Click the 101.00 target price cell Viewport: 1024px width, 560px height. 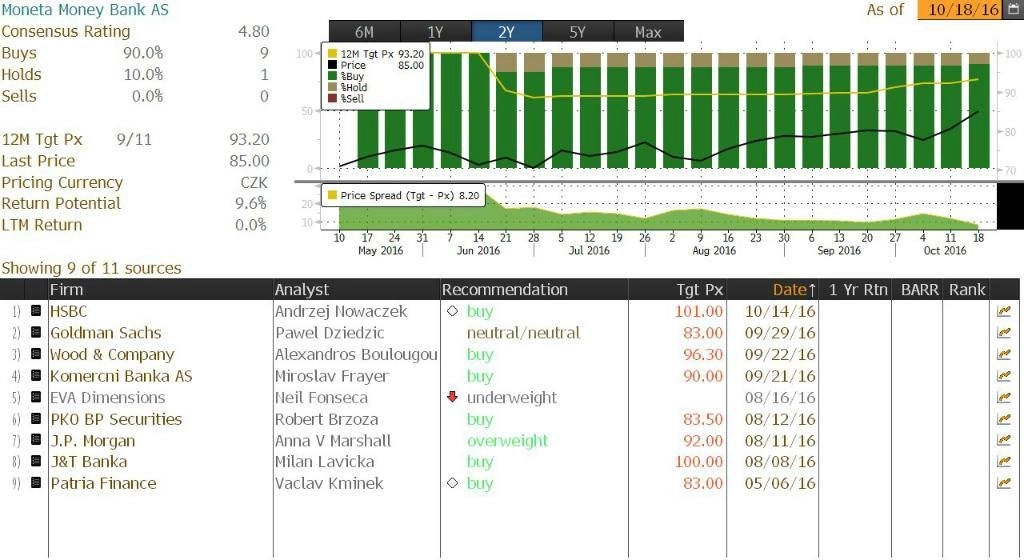pos(698,311)
